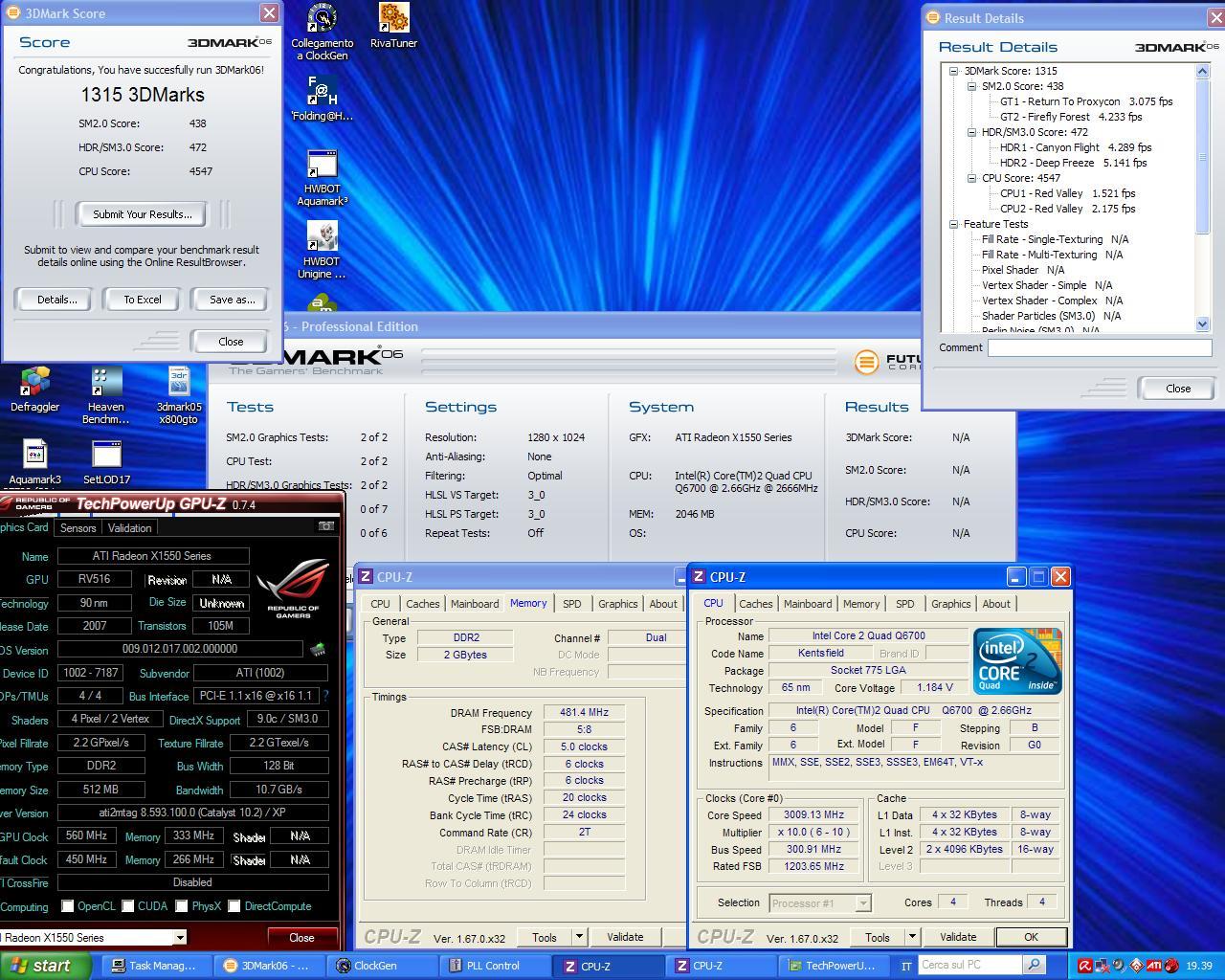
Task: Click the Windows Start button
Action: pos(46,966)
